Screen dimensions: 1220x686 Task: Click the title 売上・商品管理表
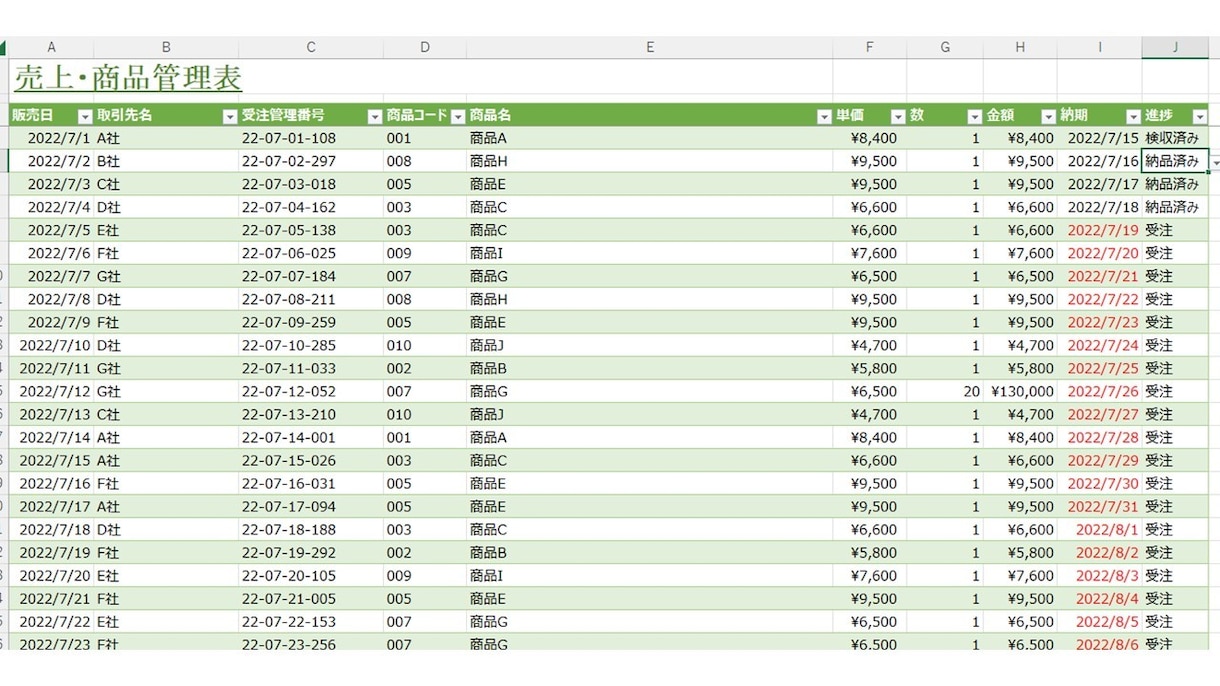click(x=127, y=77)
